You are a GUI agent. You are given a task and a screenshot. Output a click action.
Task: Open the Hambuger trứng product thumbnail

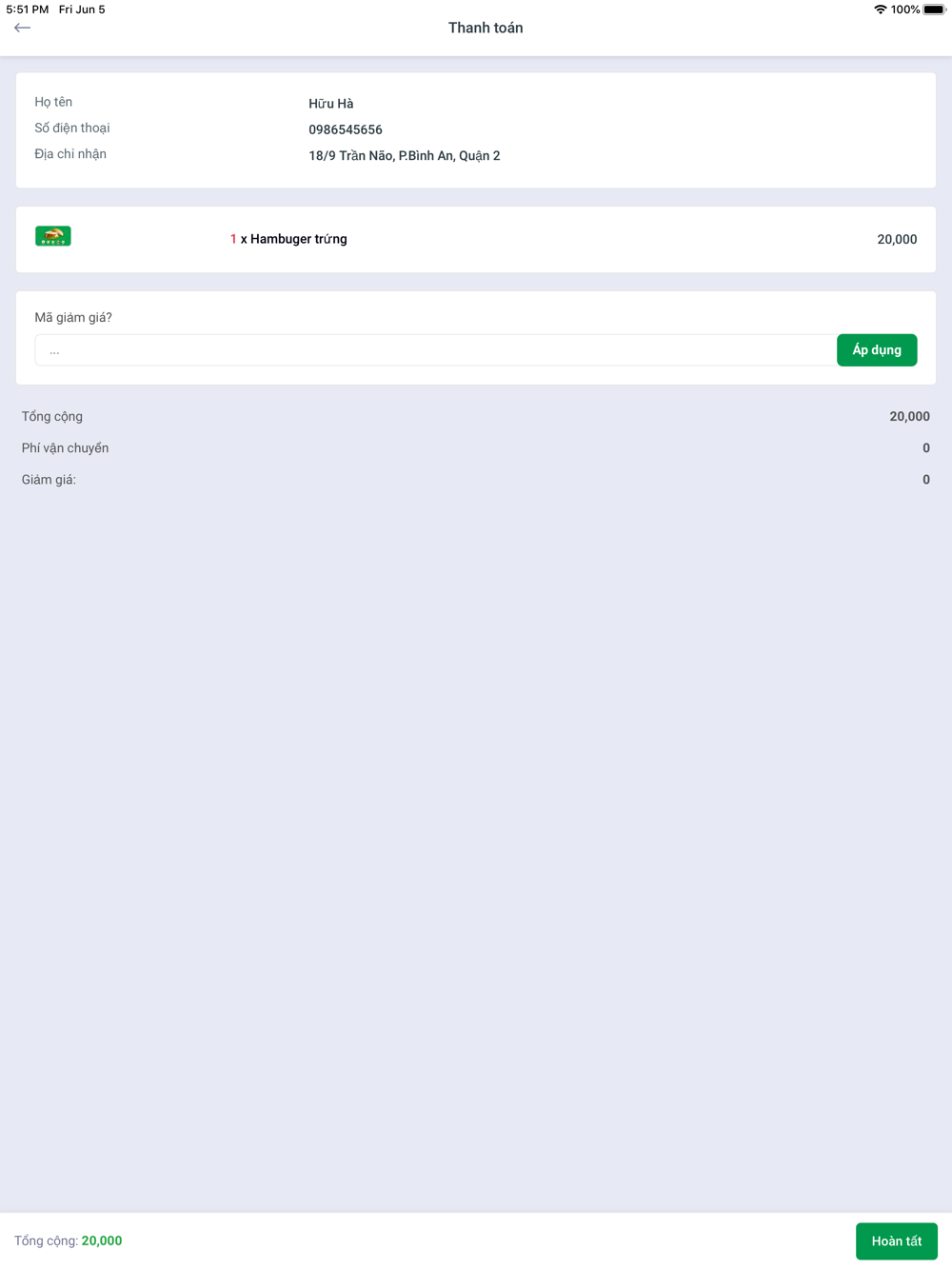[53, 236]
